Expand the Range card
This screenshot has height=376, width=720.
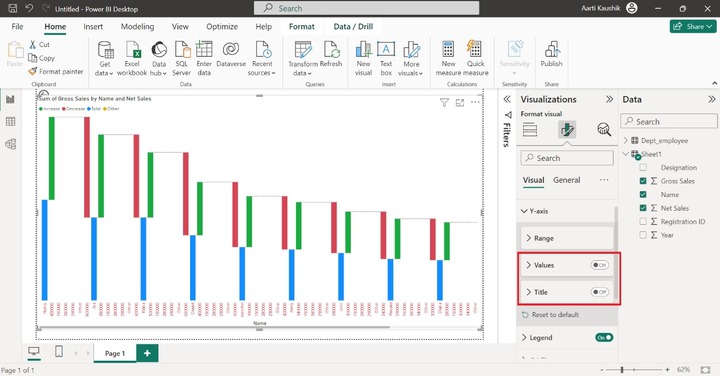click(x=529, y=238)
